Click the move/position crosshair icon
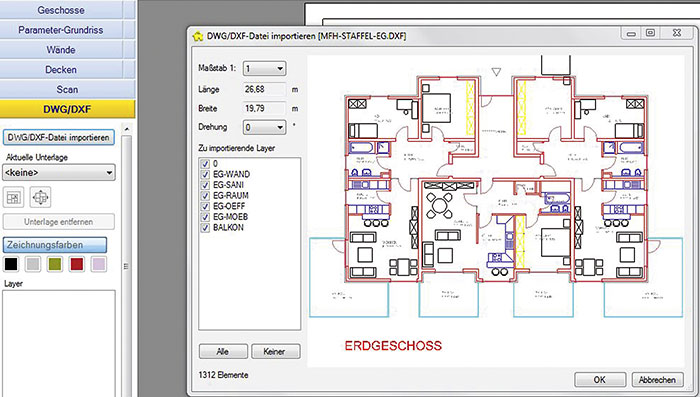 (x=40, y=197)
